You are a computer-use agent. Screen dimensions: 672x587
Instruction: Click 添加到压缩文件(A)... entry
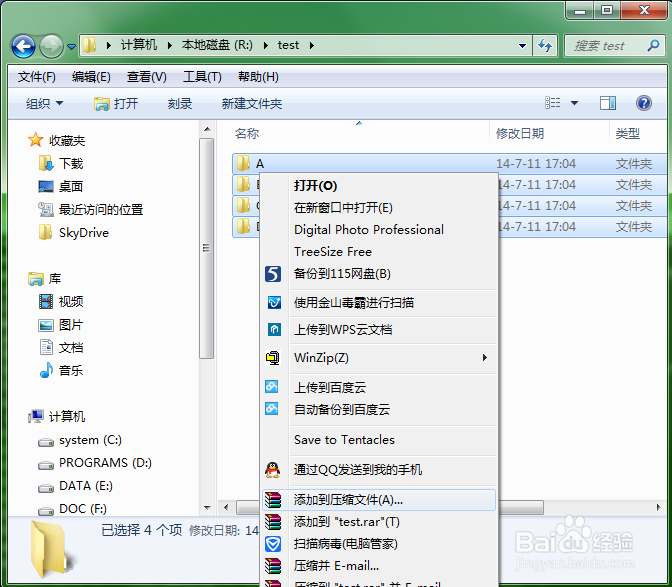(x=379, y=500)
